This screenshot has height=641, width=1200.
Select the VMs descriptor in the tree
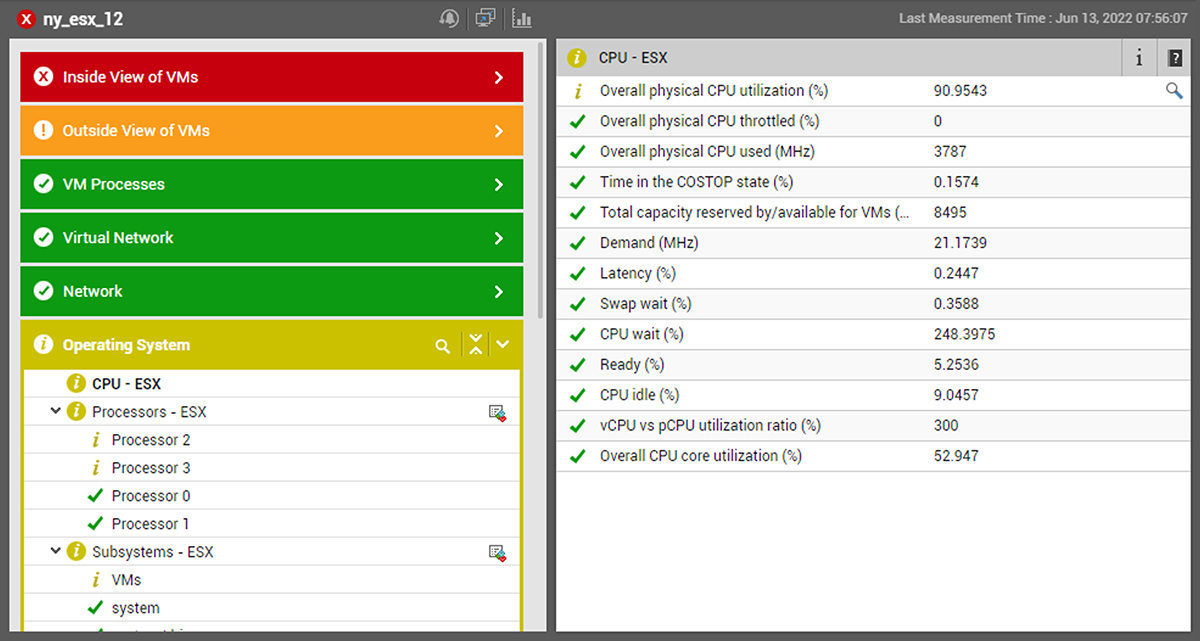tap(127, 580)
